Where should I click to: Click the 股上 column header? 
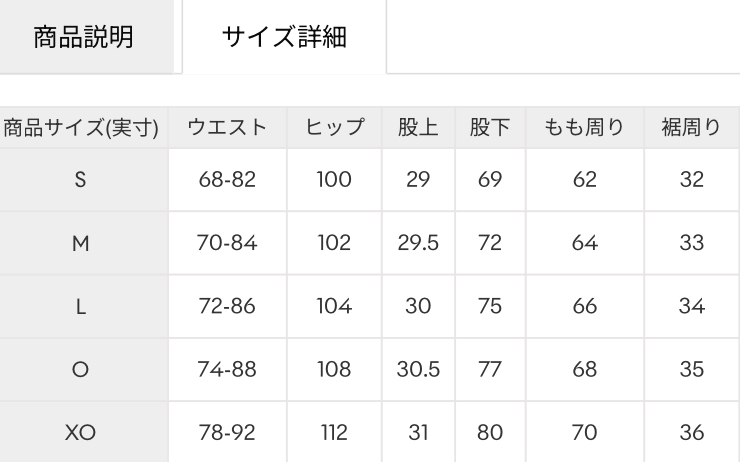[x=419, y=128]
